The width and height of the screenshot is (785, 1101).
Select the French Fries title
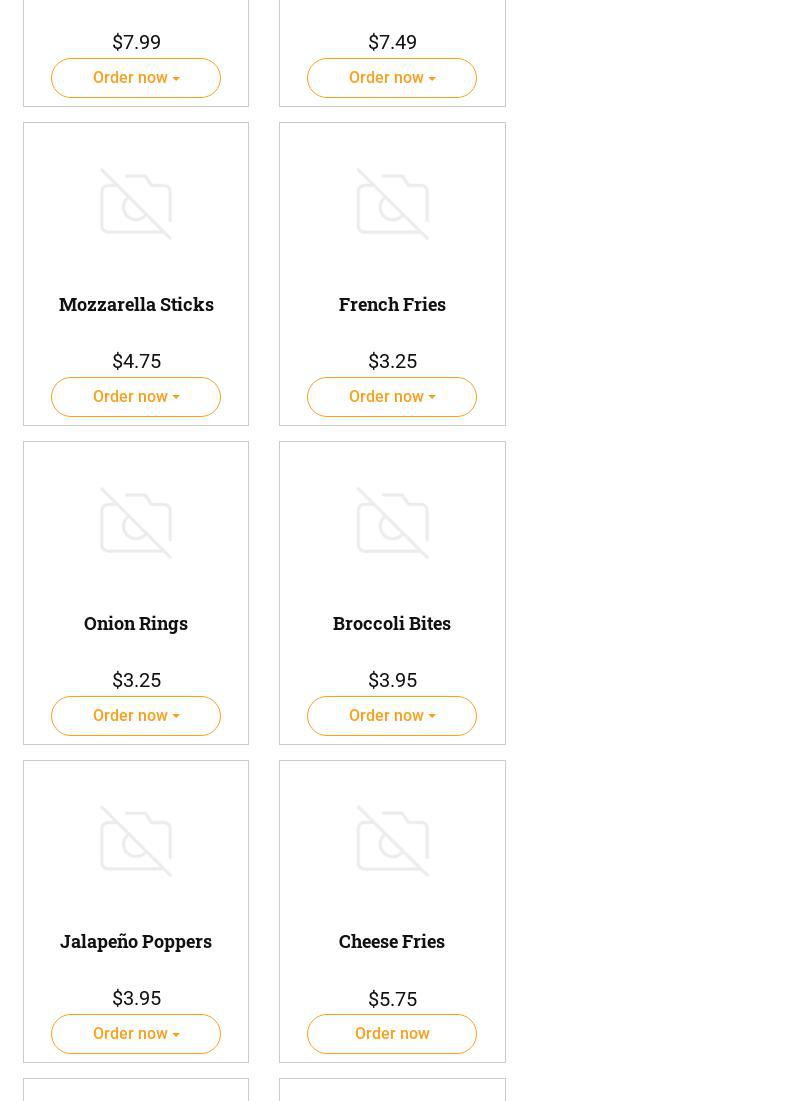[392, 304]
